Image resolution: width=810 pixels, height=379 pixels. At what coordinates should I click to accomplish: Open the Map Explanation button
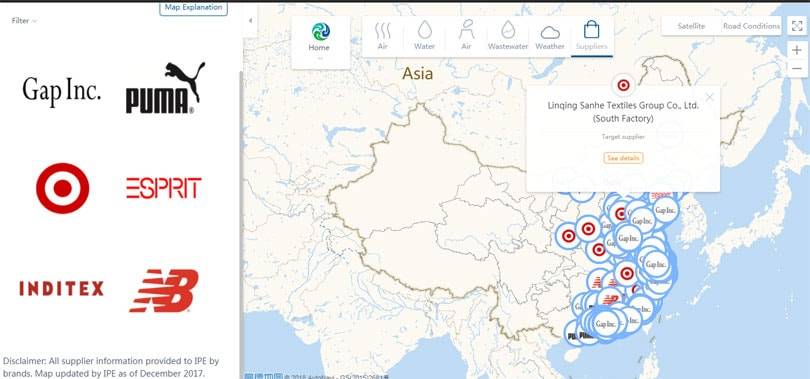[193, 7]
